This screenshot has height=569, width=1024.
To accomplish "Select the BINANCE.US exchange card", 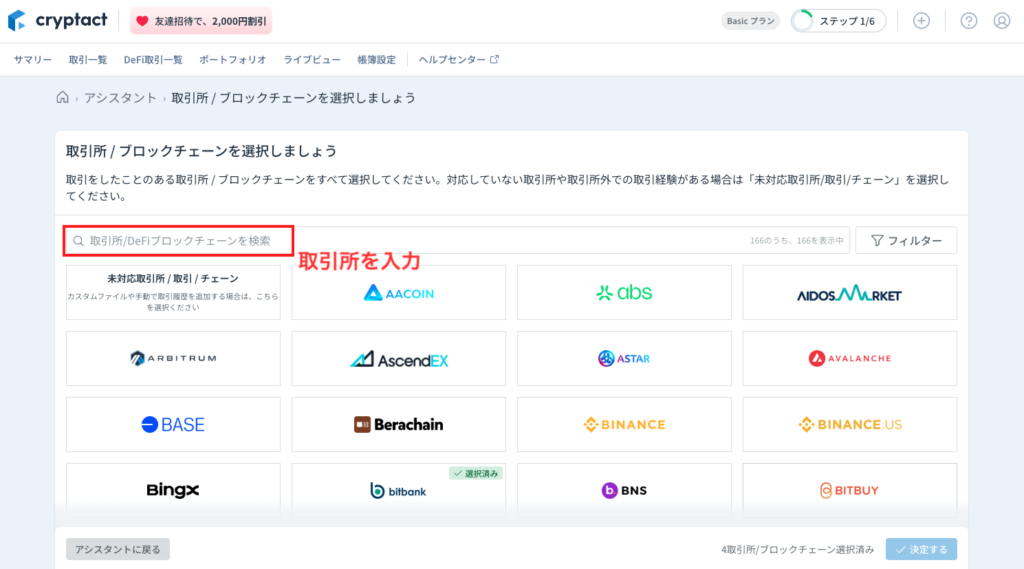I will coord(850,424).
